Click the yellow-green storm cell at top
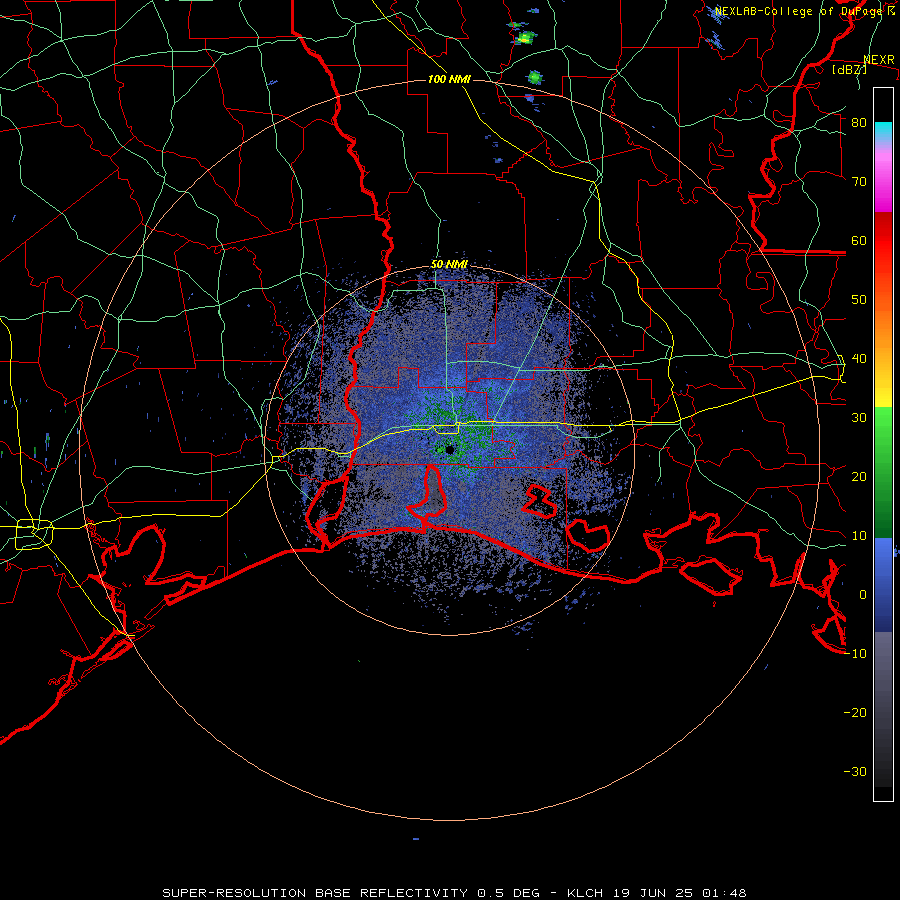The image size is (900, 900). pos(525,38)
